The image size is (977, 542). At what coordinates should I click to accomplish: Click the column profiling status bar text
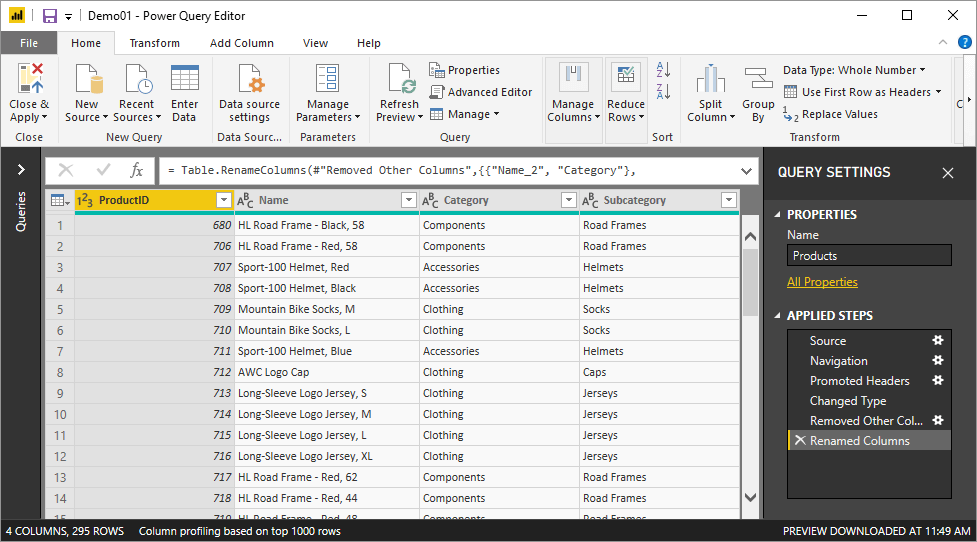tap(239, 531)
